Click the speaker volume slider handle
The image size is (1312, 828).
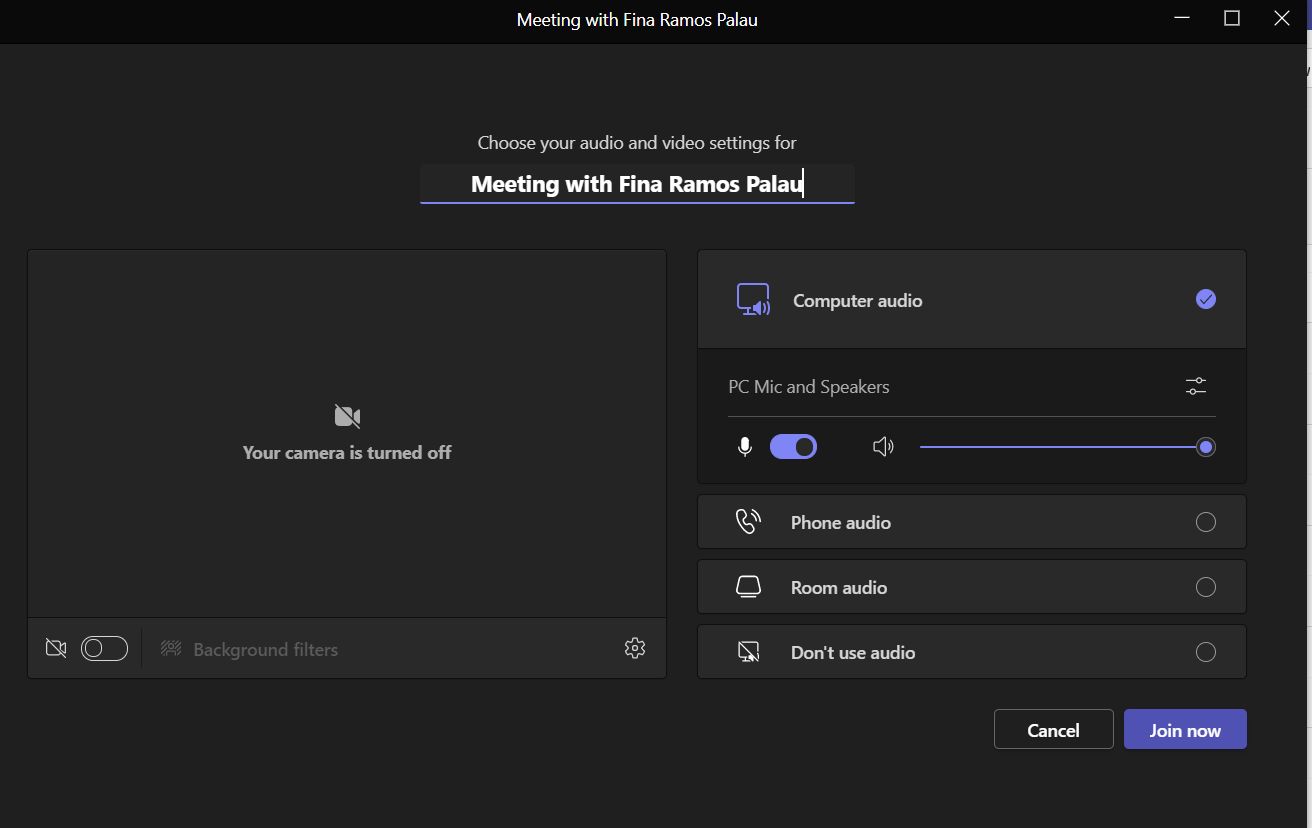[1206, 447]
